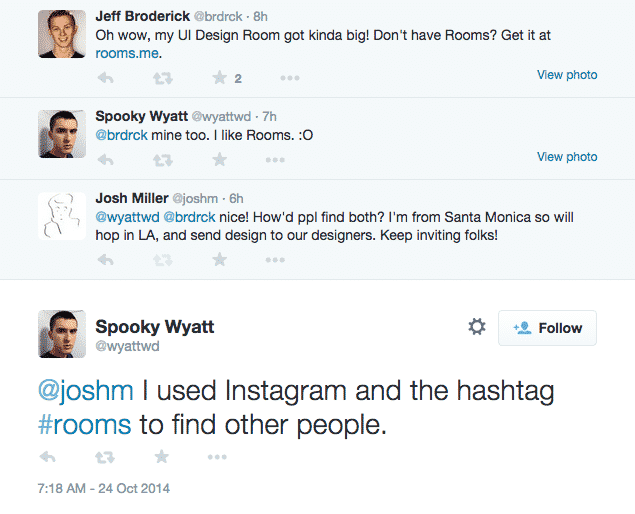Open the rooms.me link

tap(127, 53)
